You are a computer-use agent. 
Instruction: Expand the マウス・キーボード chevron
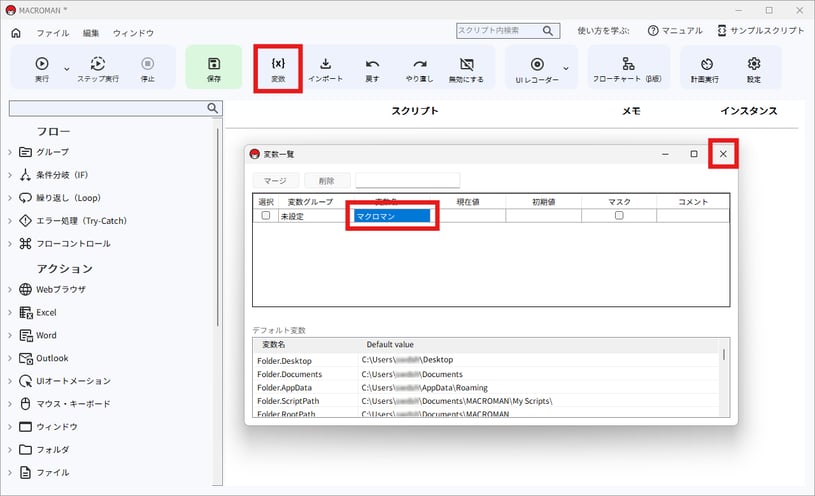coord(9,403)
